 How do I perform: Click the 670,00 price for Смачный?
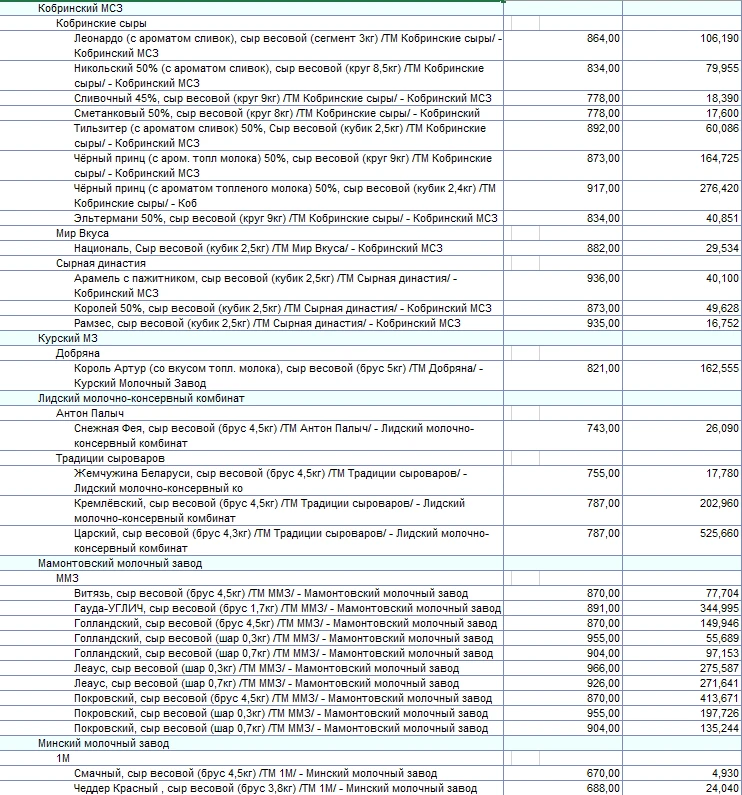[603, 773]
